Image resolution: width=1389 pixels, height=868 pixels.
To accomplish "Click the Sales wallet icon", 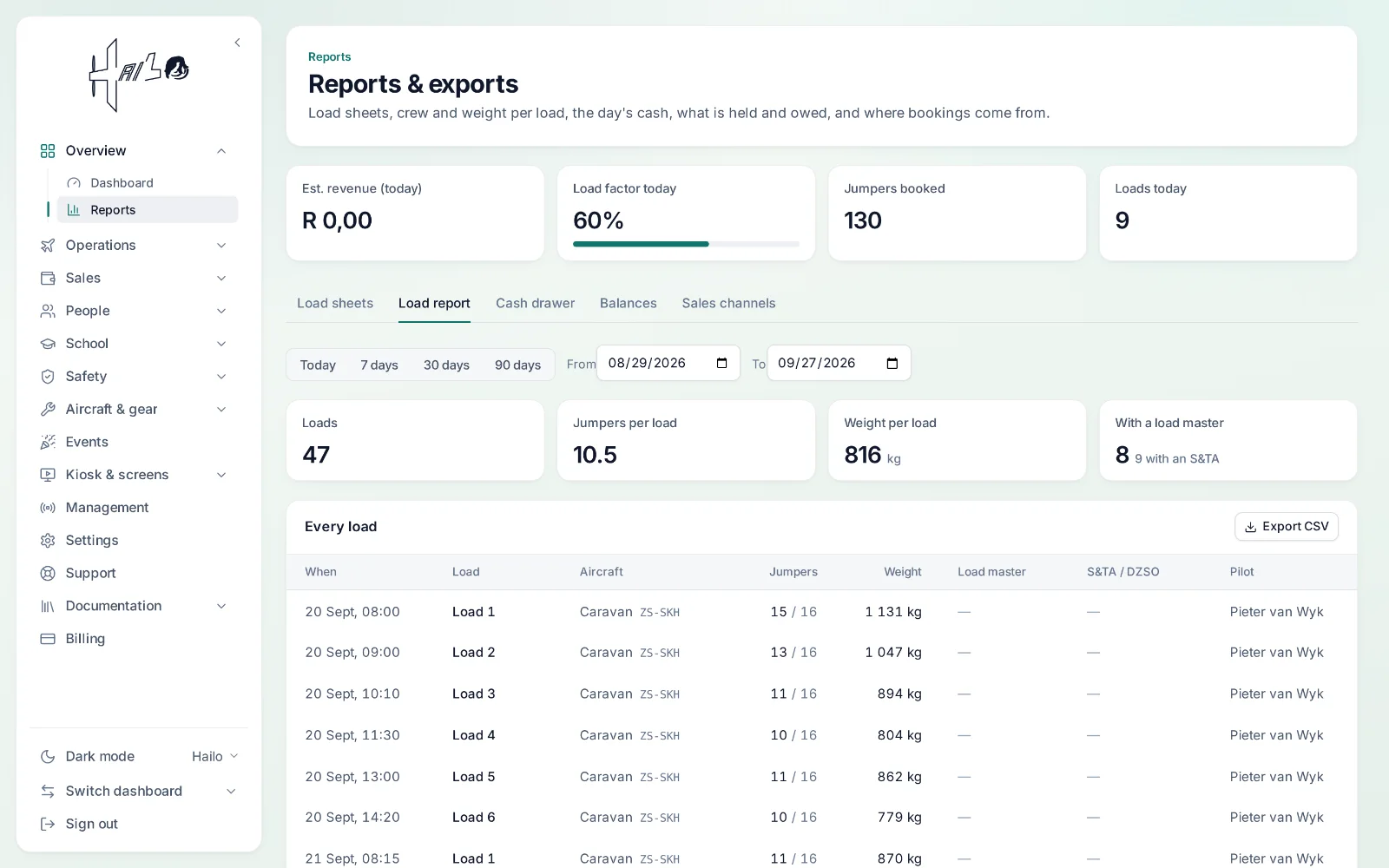I will pos(48,279).
